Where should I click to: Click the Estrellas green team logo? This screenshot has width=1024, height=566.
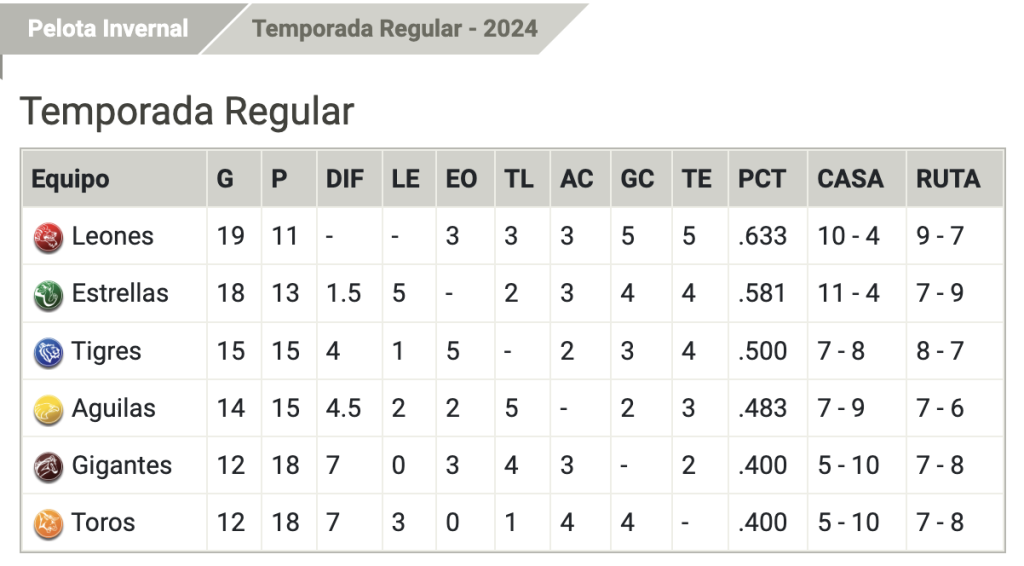pyautogui.click(x=48, y=295)
